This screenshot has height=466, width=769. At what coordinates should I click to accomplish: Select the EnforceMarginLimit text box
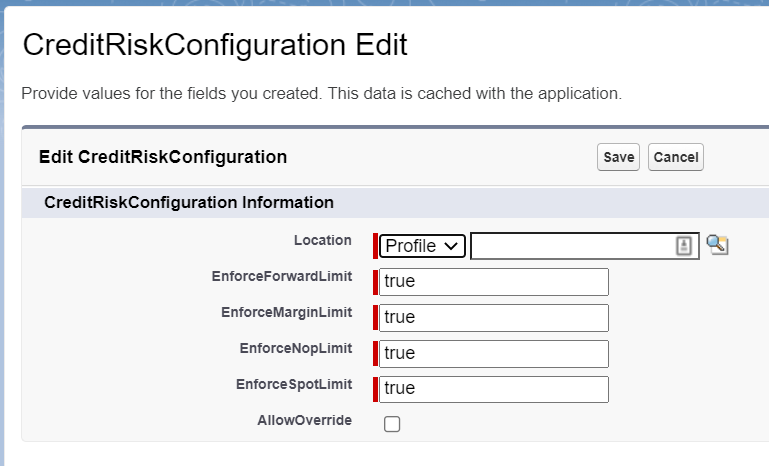point(494,318)
